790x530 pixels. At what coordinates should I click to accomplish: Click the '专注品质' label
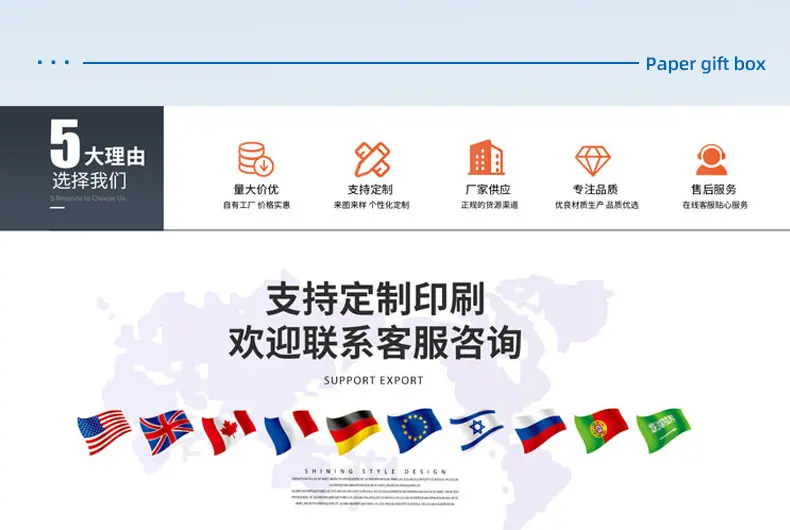tap(595, 189)
